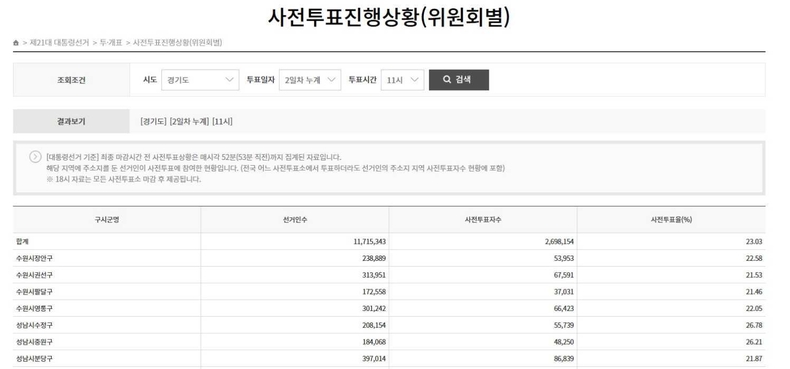This screenshot has width=790, height=369.
Task: Click the 결과보기 label cell
Action: coord(71,121)
